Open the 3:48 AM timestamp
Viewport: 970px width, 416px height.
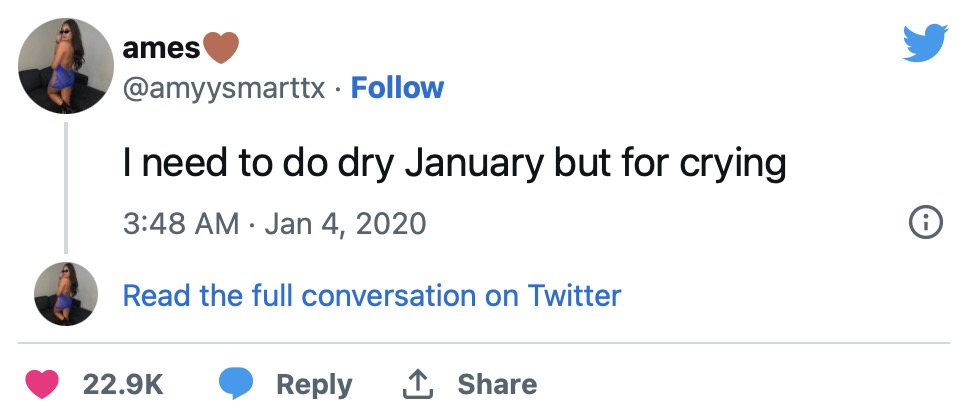coord(181,223)
